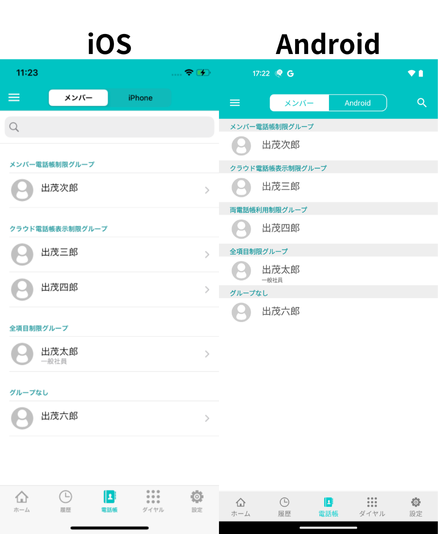The width and height of the screenshot is (438, 534).
Task: Tap battery icon in iOS status bar
Action: click(x=203, y=72)
